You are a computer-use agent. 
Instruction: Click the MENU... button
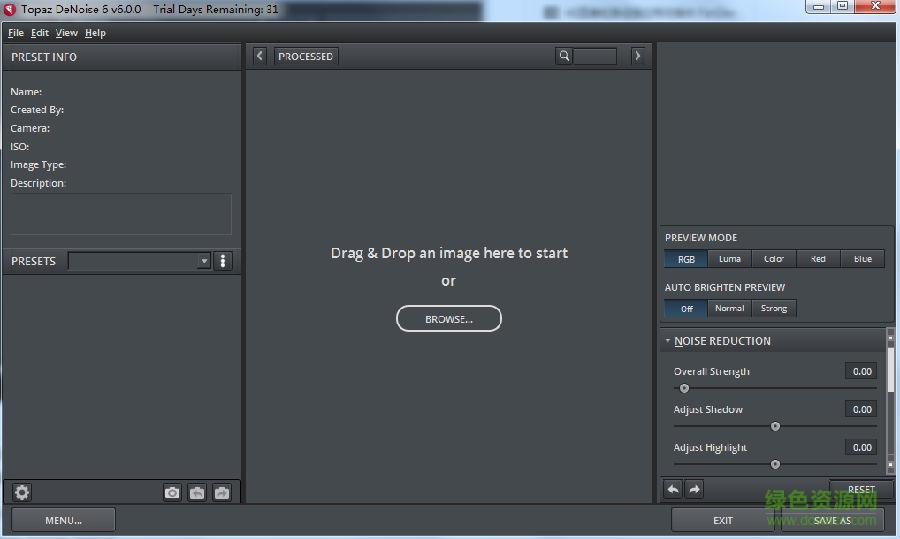(x=63, y=520)
